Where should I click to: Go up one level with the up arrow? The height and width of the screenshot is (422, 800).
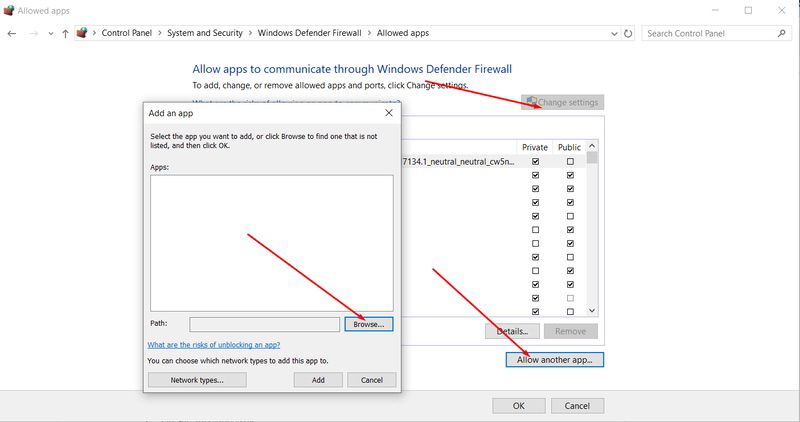click(x=65, y=34)
